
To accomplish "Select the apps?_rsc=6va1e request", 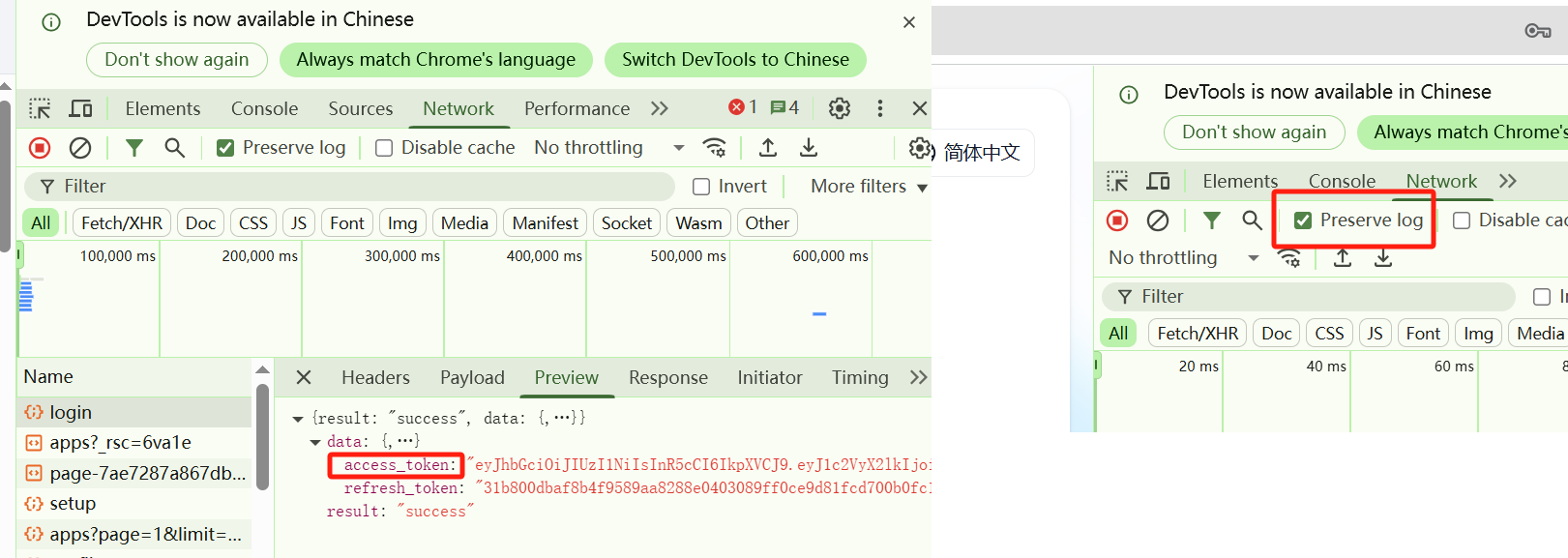I will [x=134, y=442].
